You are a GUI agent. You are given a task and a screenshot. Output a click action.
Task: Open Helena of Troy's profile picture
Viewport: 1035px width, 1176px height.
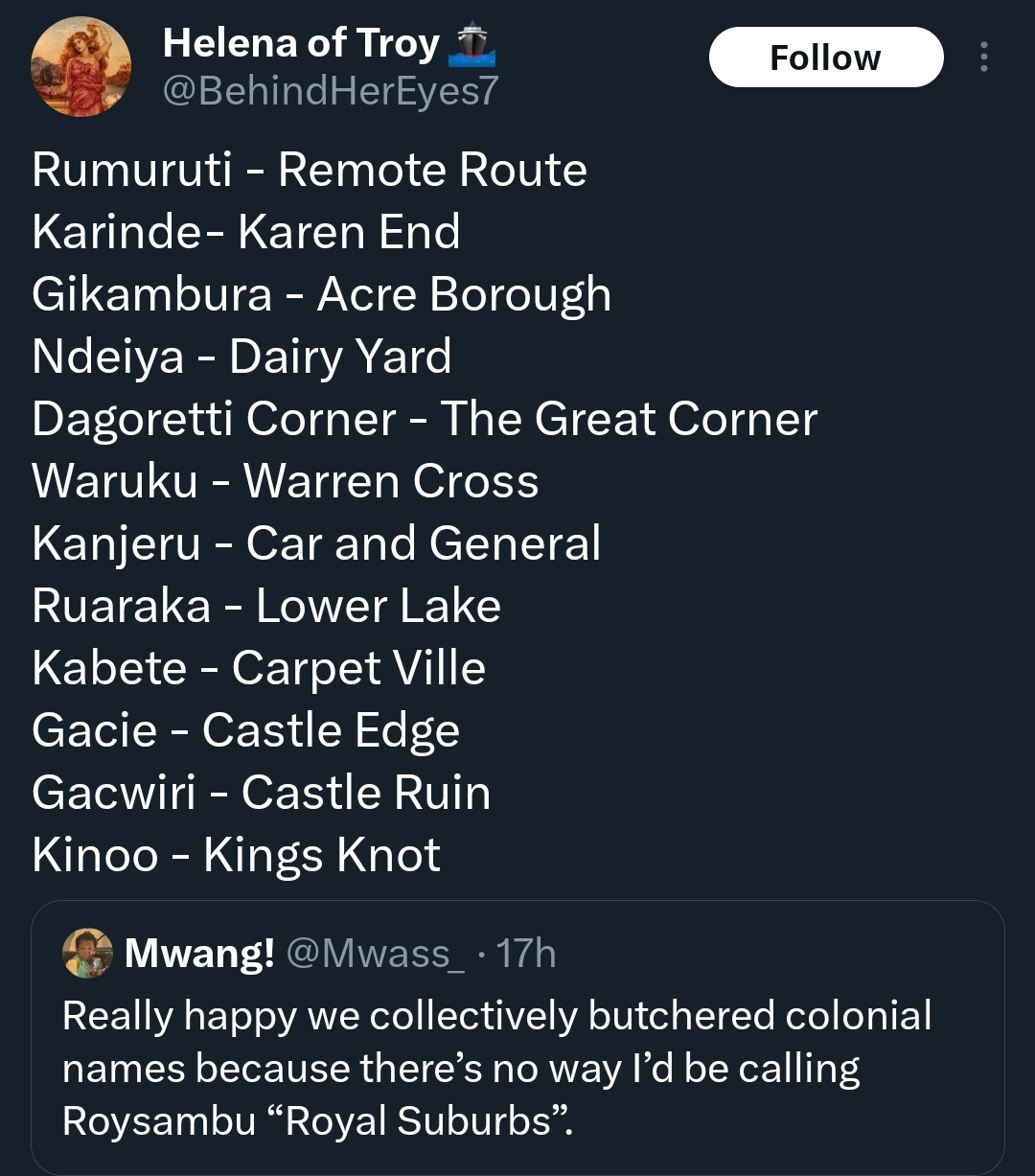tap(80, 67)
